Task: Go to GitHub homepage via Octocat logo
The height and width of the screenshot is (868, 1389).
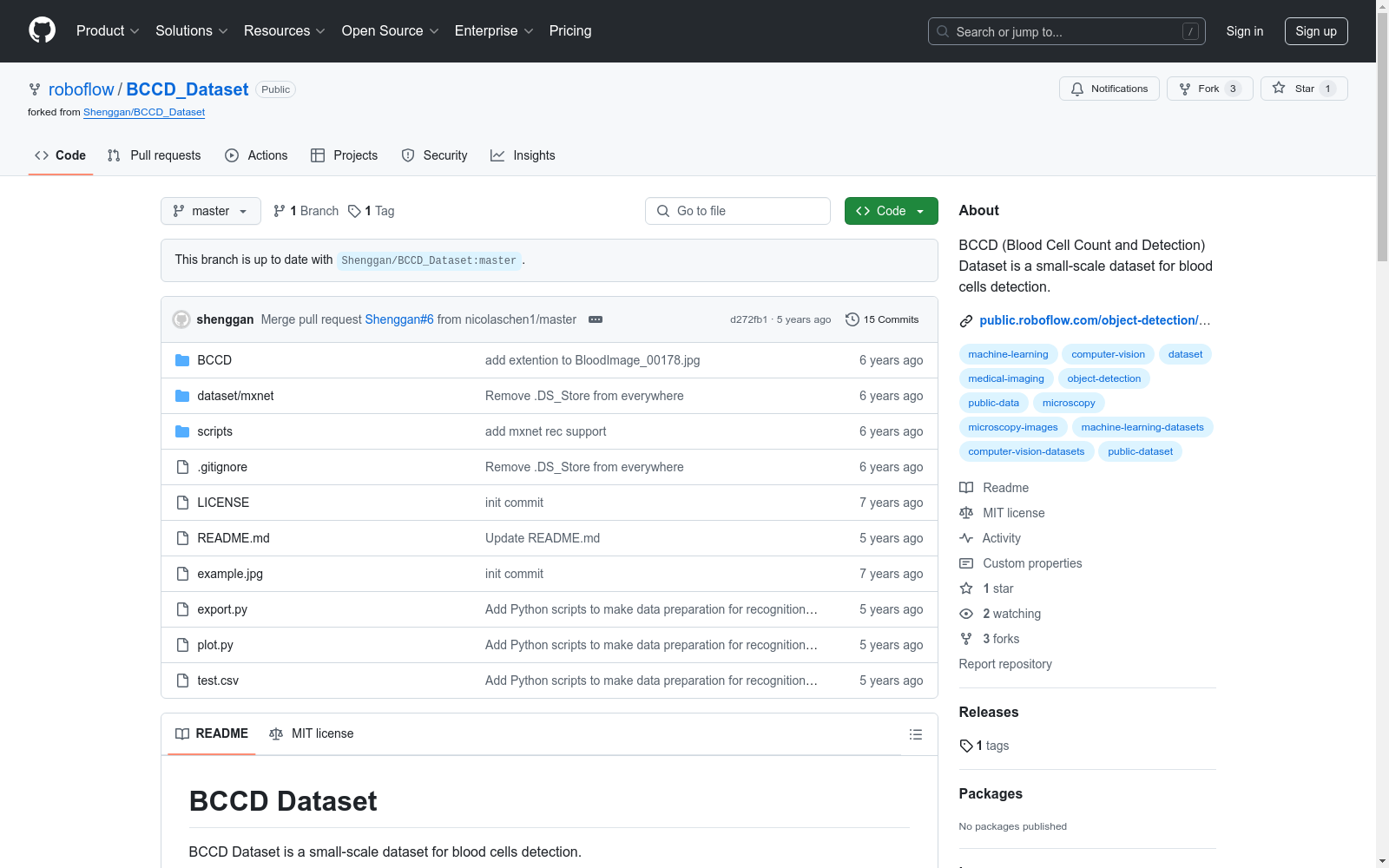Action: point(42,30)
